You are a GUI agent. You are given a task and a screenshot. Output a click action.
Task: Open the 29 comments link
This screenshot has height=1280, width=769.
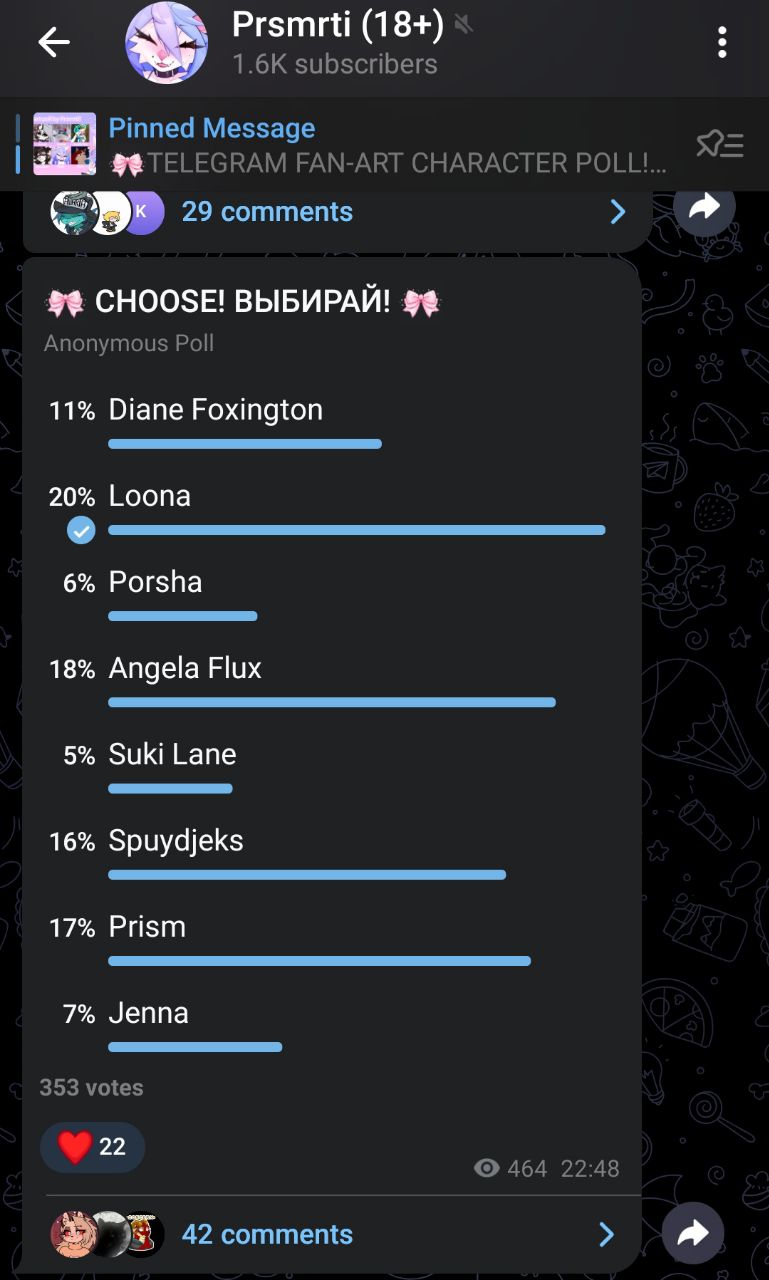tap(267, 212)
